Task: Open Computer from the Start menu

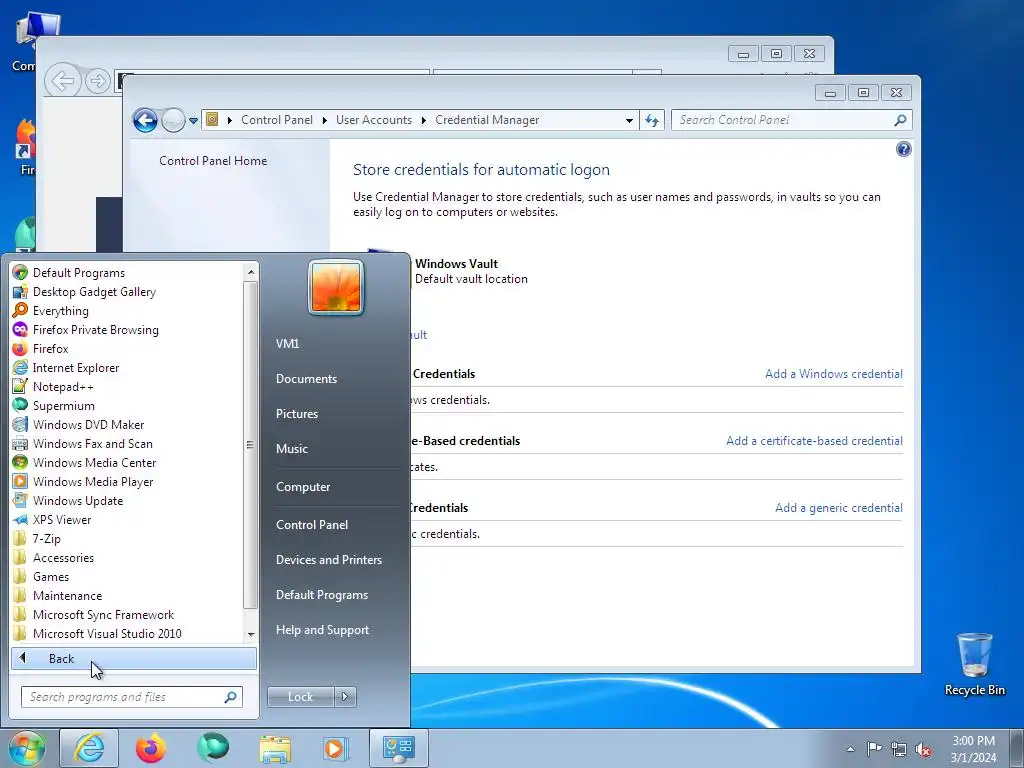Action: pos(303,487)
